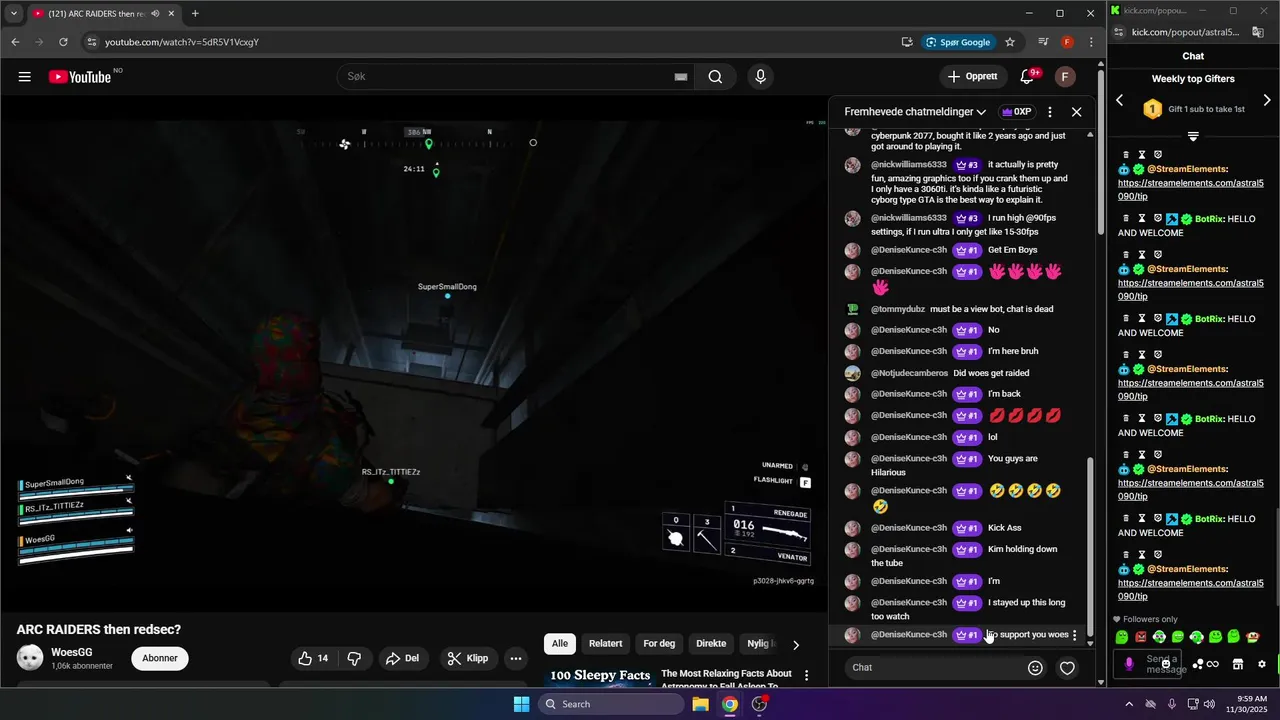
Task: Open WoesGG channel avatar
Action: point(31,658)
